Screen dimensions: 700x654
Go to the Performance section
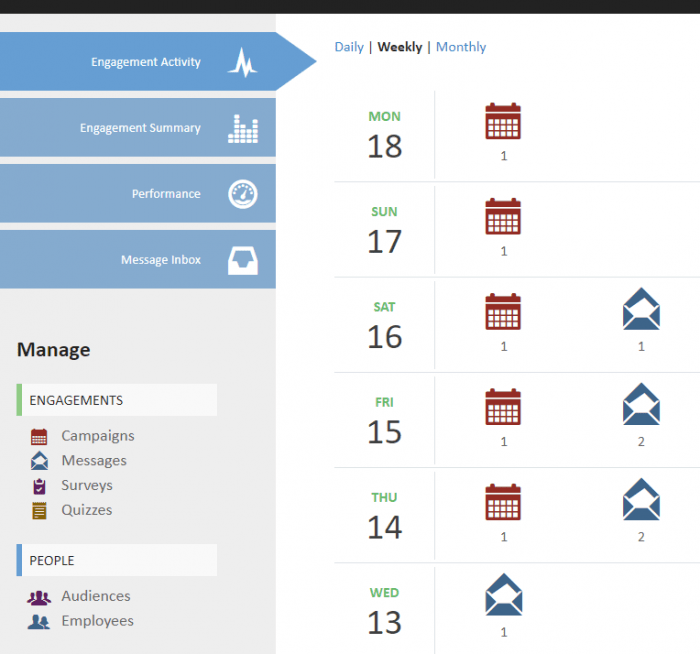[138, 194]
